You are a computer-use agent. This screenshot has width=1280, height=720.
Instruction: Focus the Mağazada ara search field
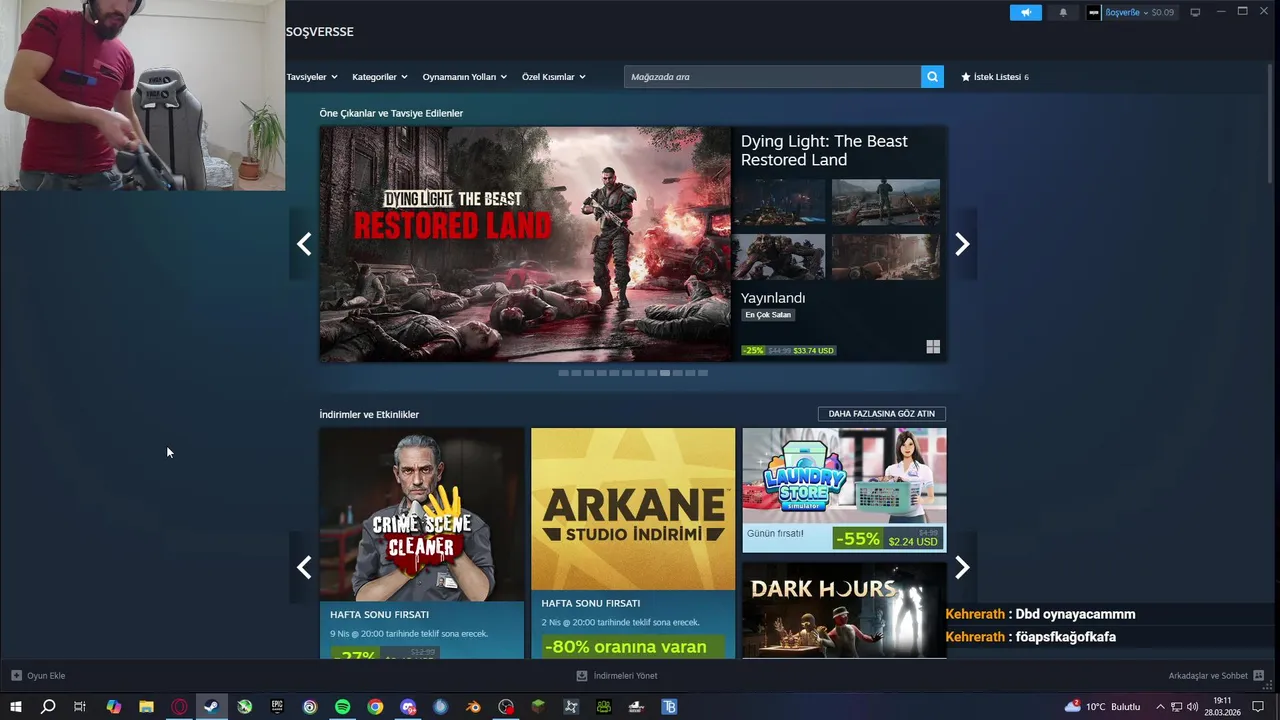coord(773,77)
